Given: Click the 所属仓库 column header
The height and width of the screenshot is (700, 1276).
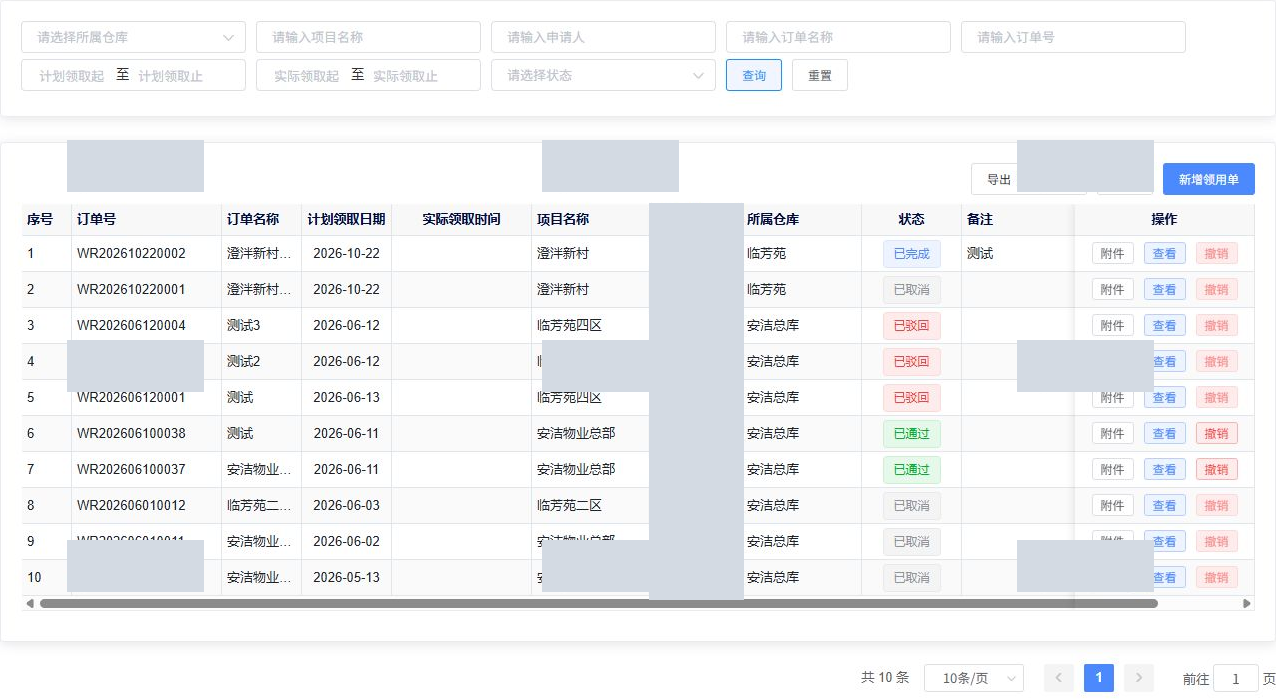Looking at the screenshot, I should coord(803,220).
